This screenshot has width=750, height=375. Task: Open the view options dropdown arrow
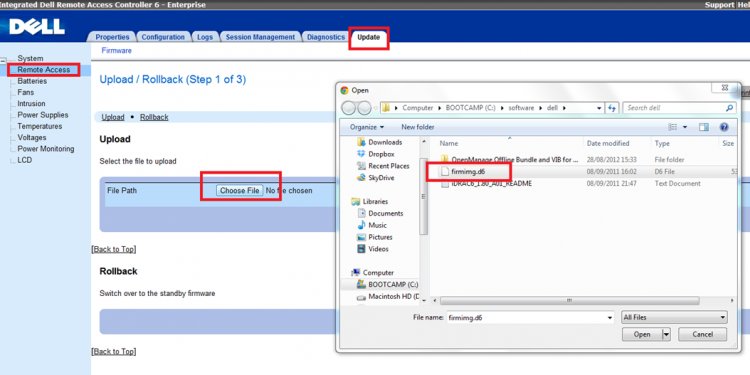(x=685, y=127)
